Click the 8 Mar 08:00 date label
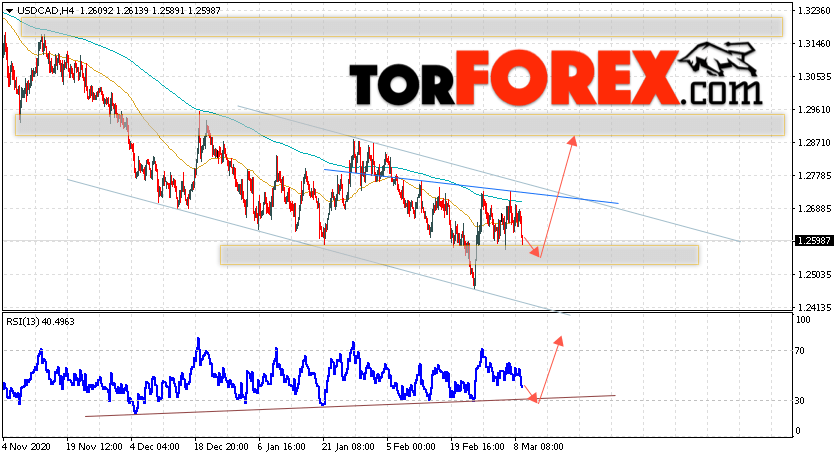This screenshot has height=458, width=838. pyautogui.click(x=539, y=446)
